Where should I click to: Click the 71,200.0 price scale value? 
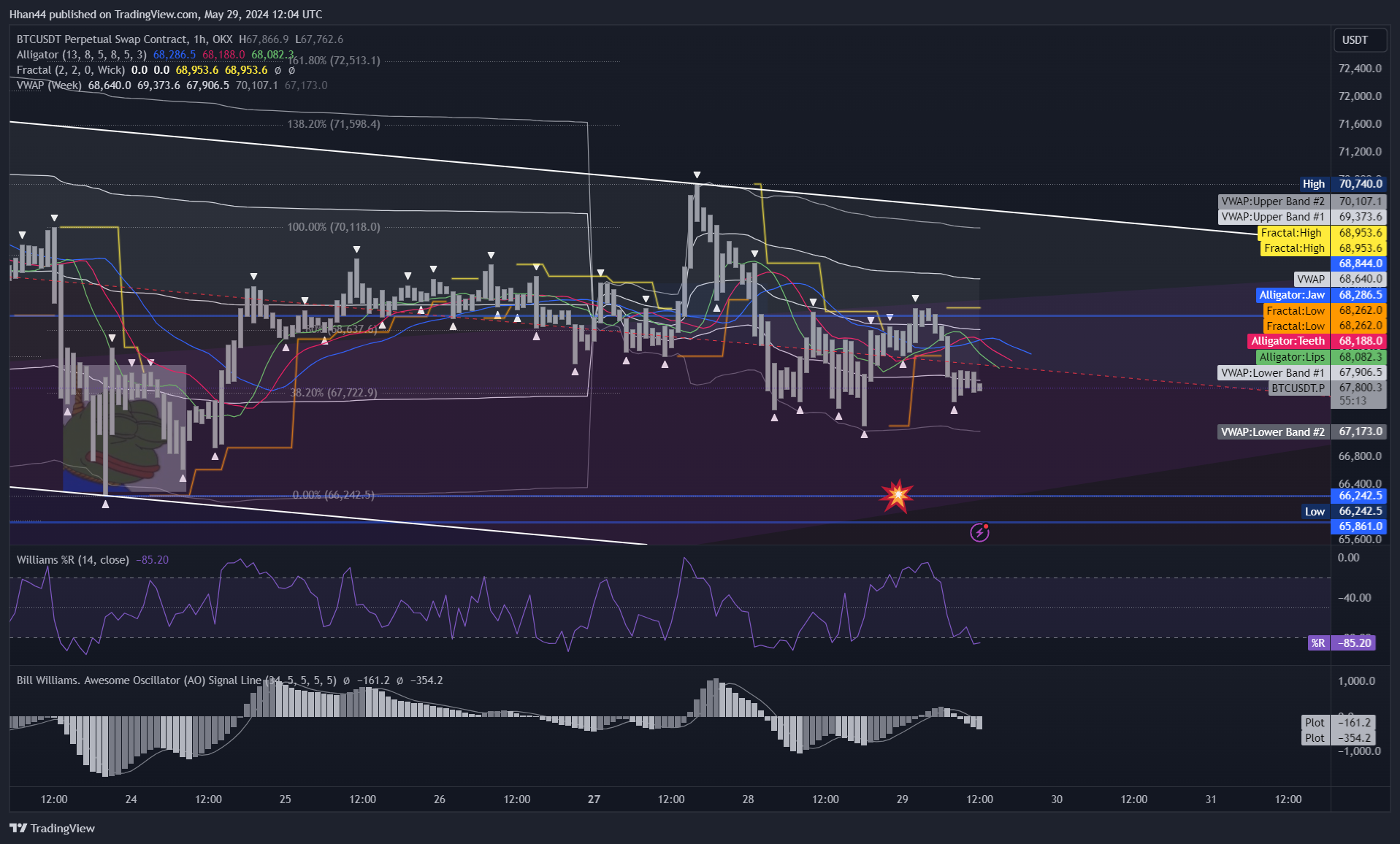click(x=1360, y=152)
